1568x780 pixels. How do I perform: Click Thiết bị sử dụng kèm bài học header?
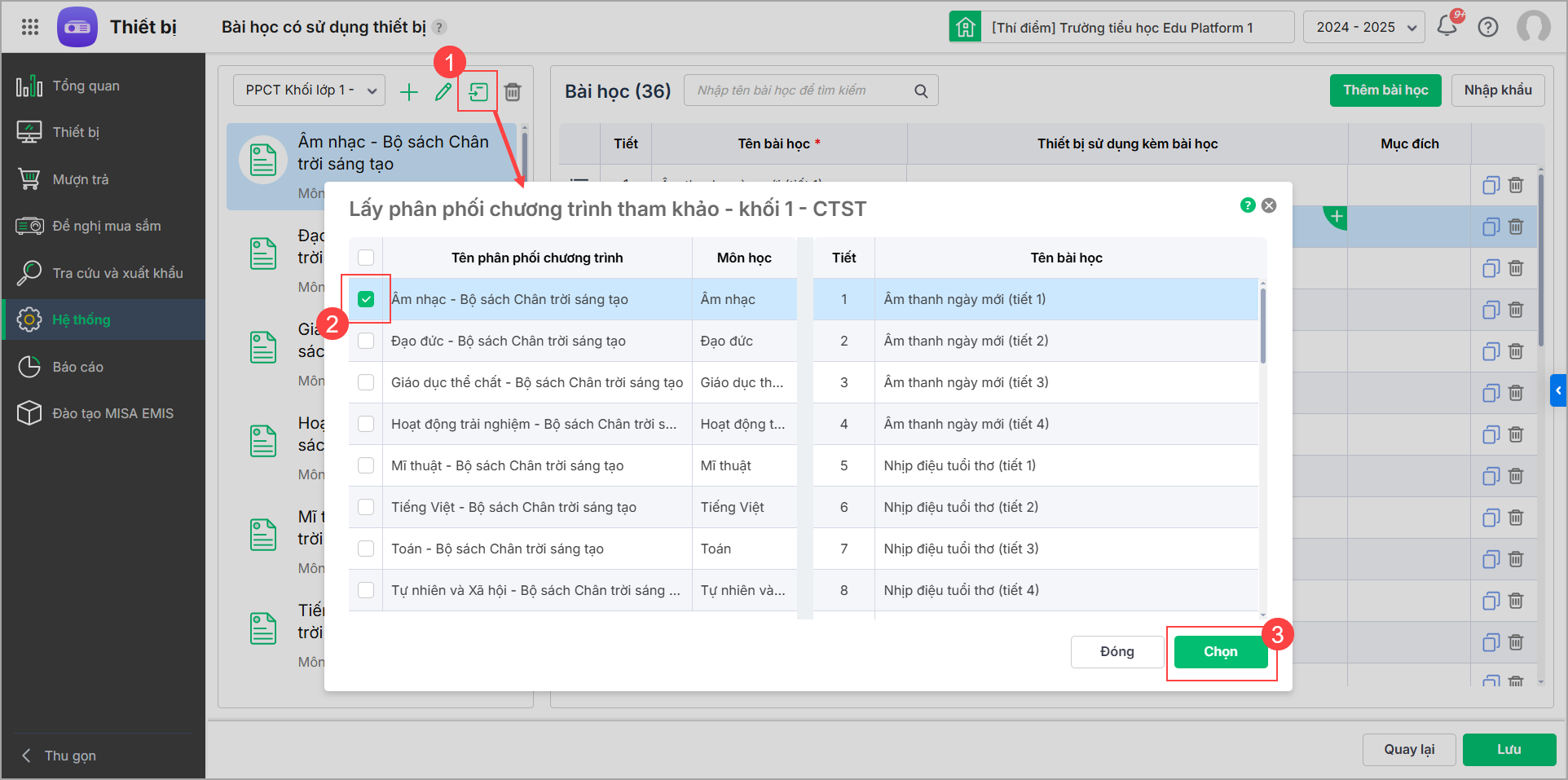click(1127, 143)
